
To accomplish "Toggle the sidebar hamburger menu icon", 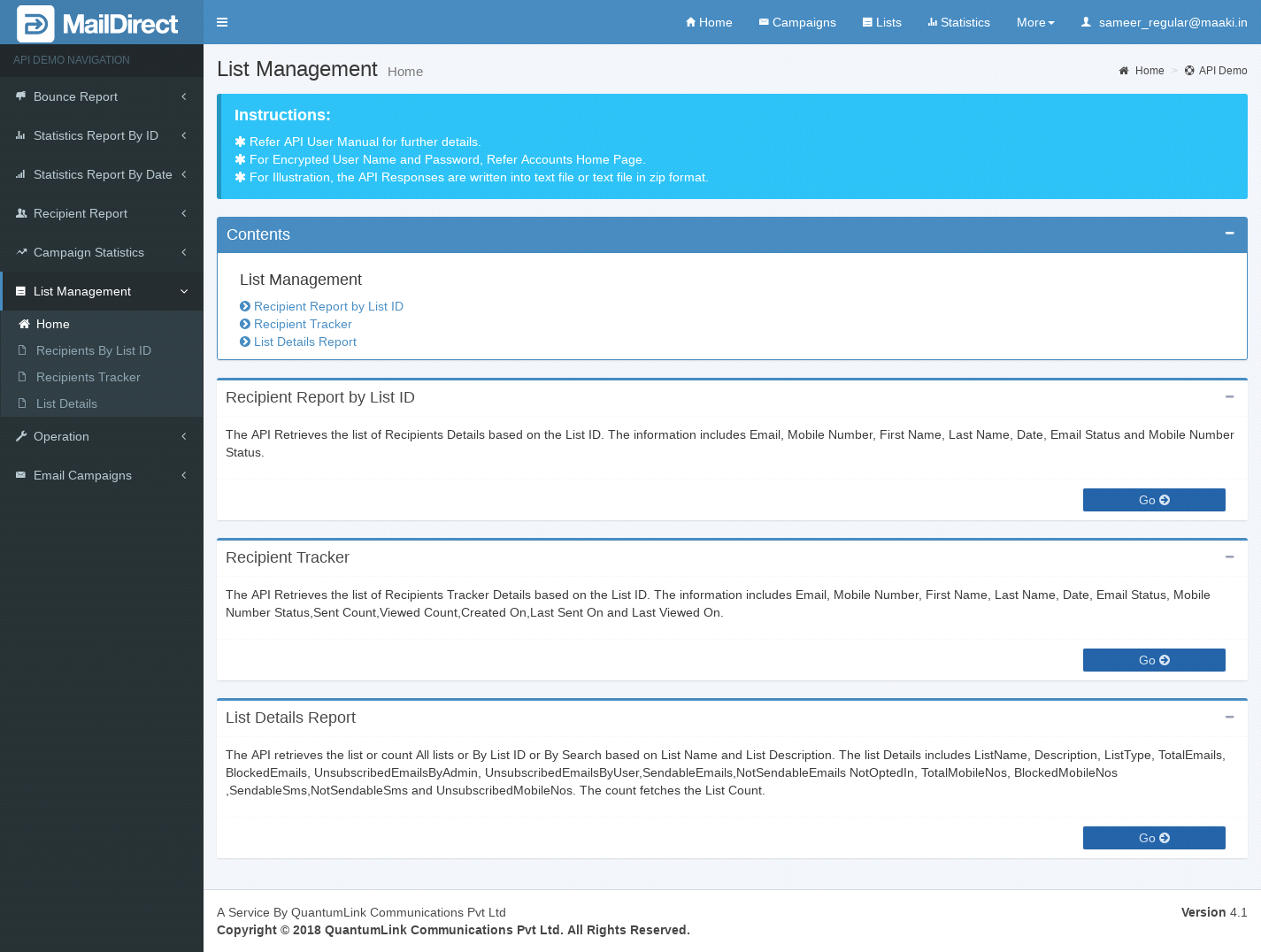I will tap(222, 22).
